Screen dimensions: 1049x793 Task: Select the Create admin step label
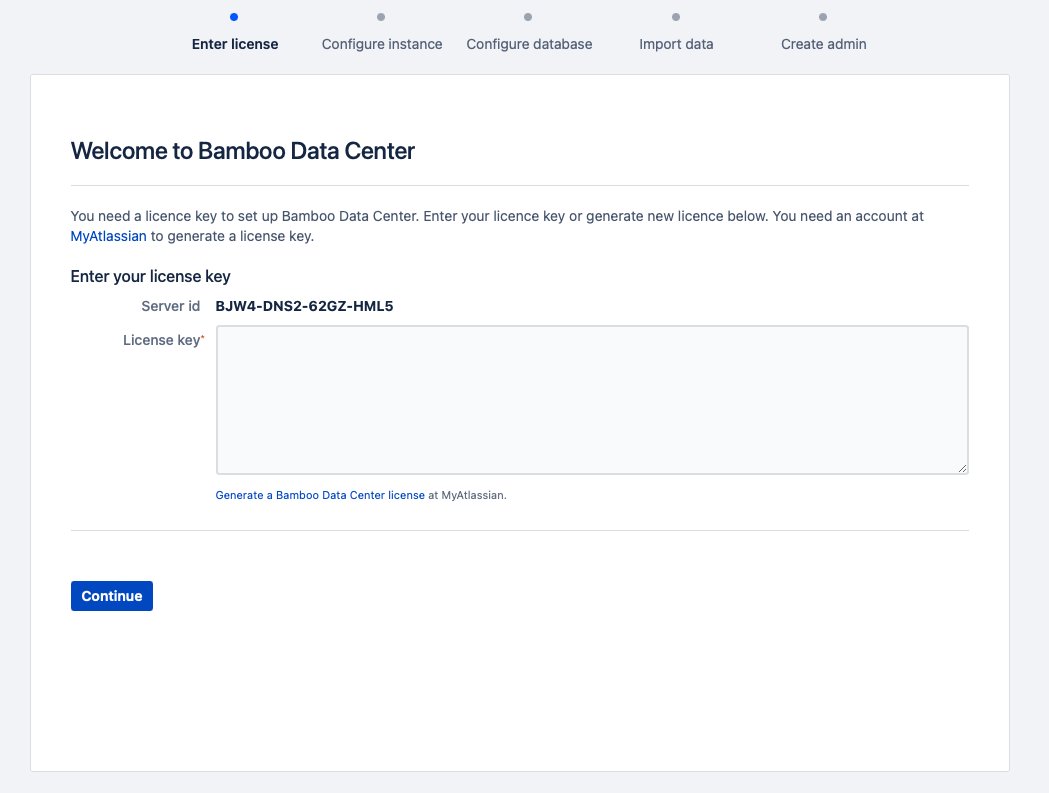(823, 44)
